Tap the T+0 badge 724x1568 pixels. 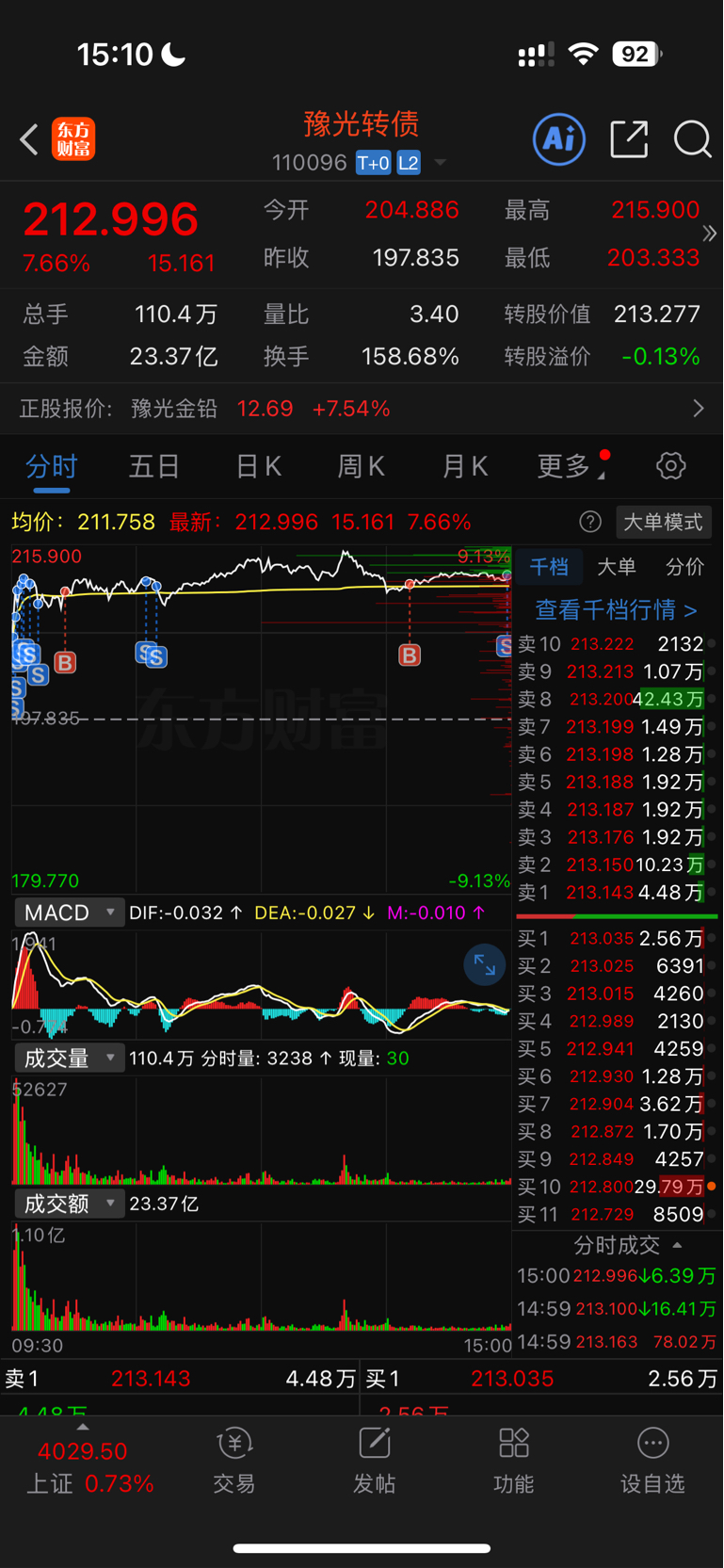click(x=373, y=163)
